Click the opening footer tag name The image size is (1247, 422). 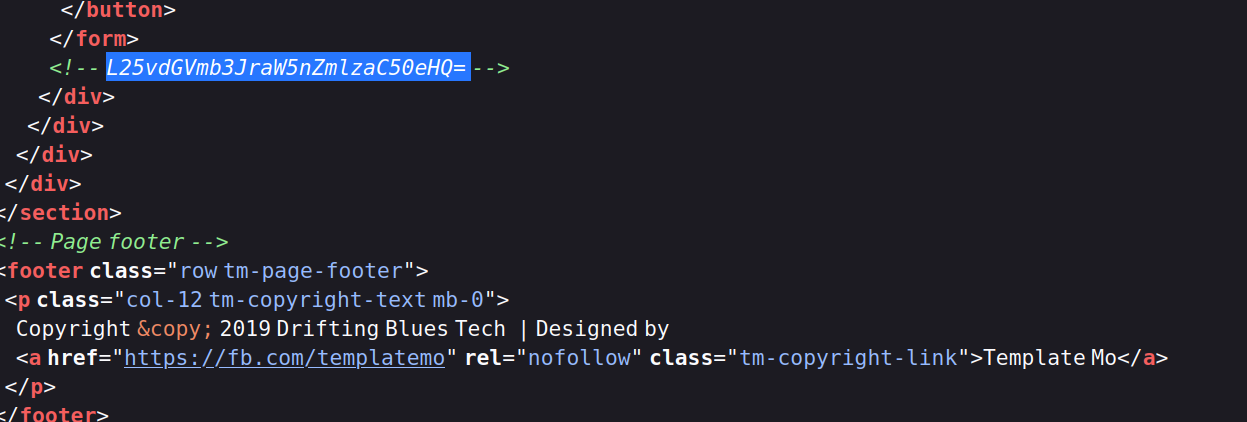point(46,271)
